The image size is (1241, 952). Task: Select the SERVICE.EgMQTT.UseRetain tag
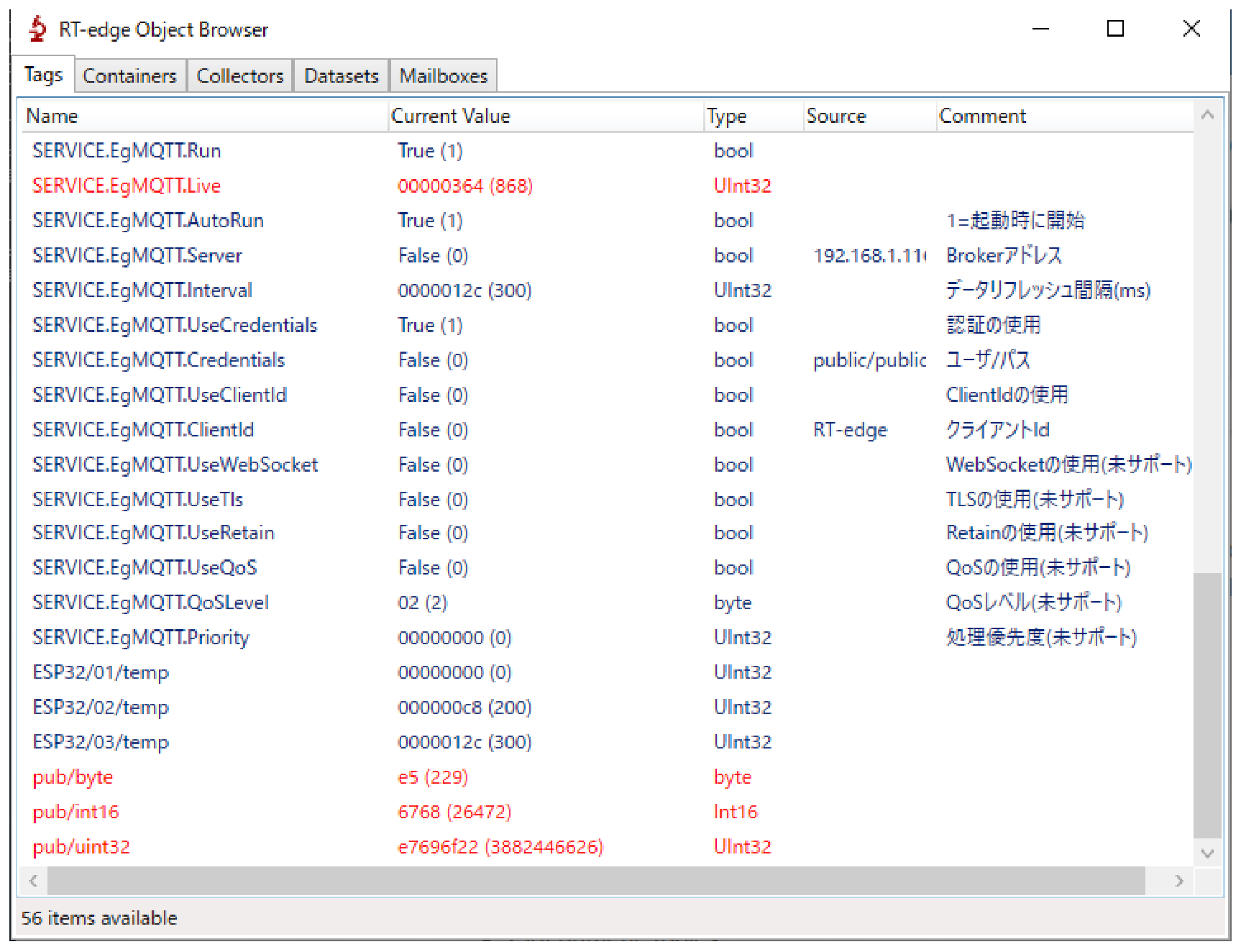153,532
